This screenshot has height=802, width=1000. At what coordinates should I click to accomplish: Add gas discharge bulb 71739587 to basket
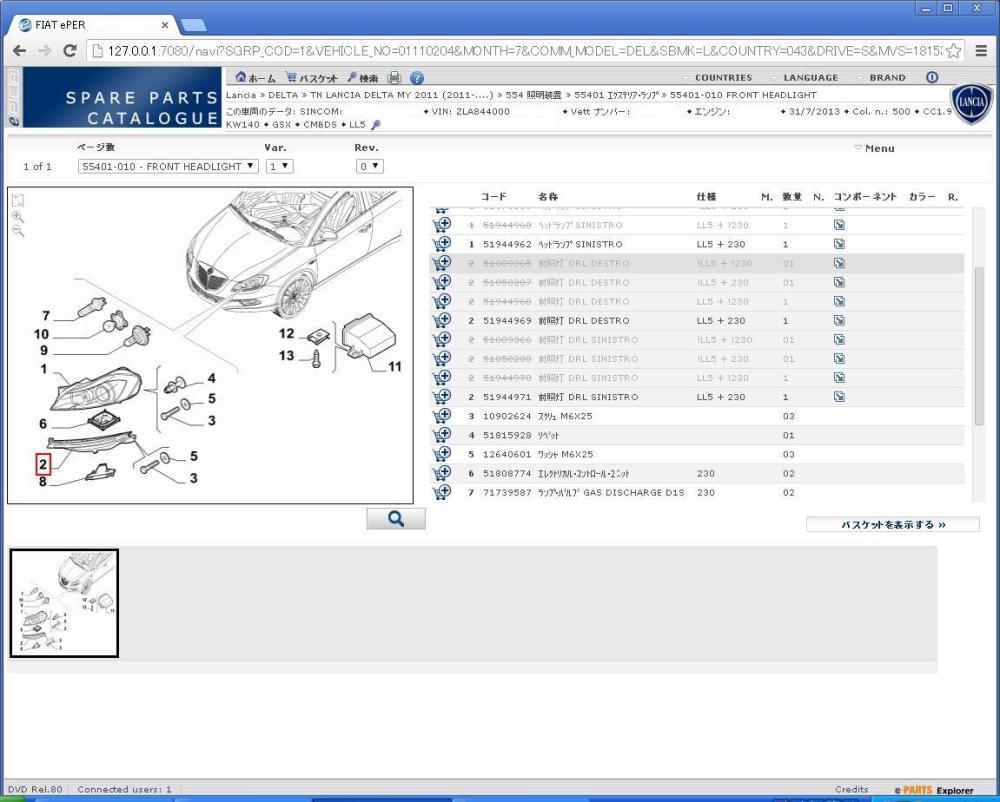pyautogui.click(x=441, y=492)
